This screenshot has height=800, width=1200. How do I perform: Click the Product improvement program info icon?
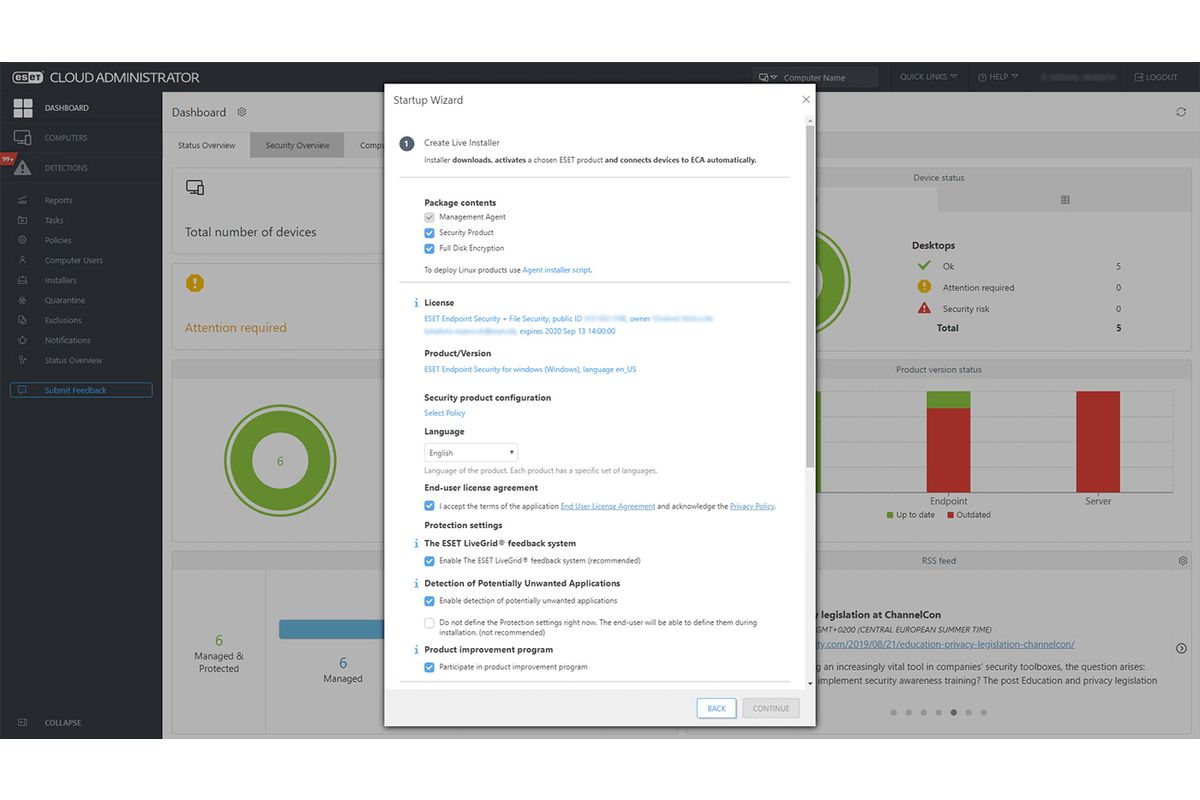[416, 650]
